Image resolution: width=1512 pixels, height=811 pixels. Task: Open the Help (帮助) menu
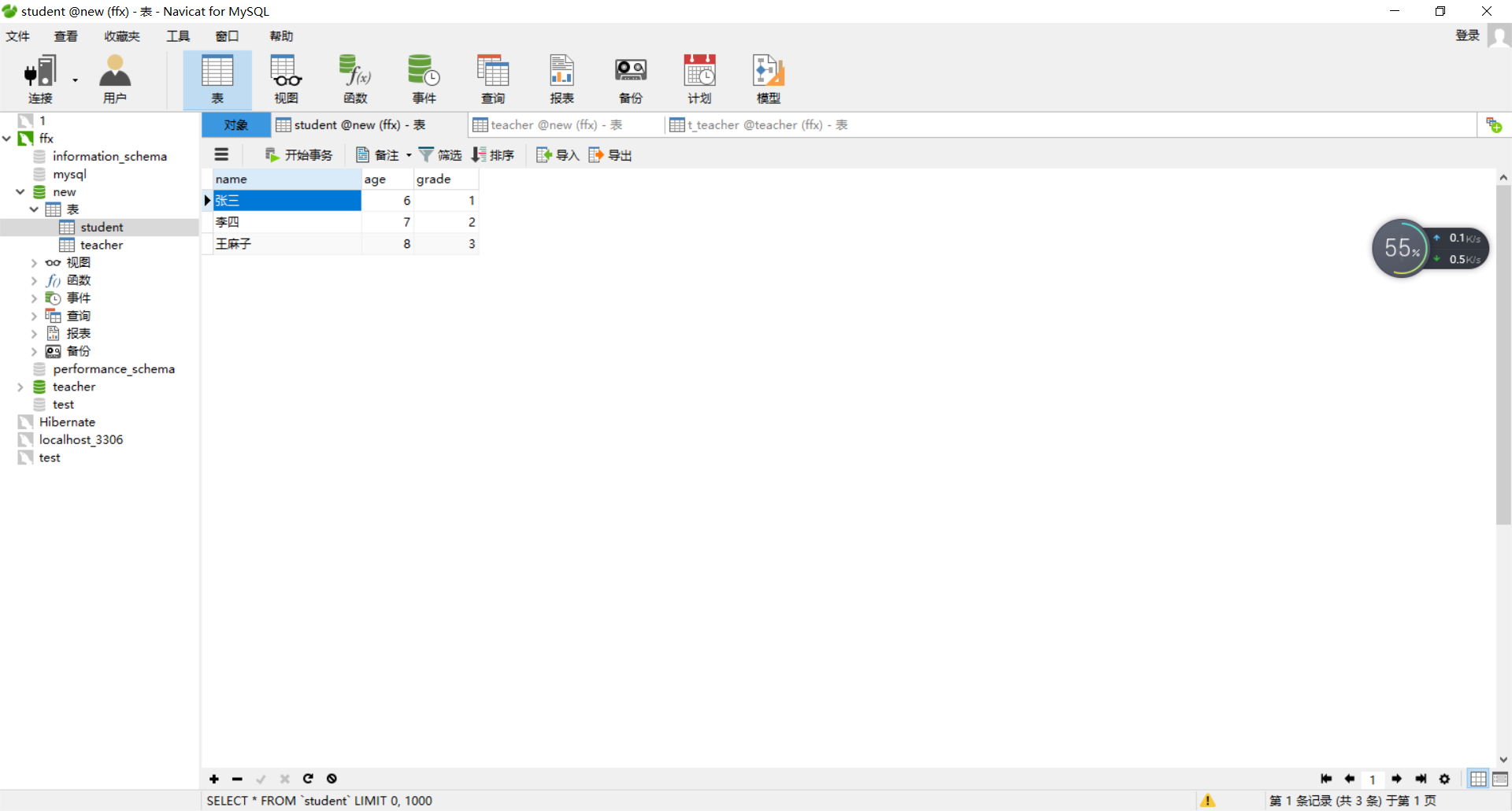pos(281,36)
